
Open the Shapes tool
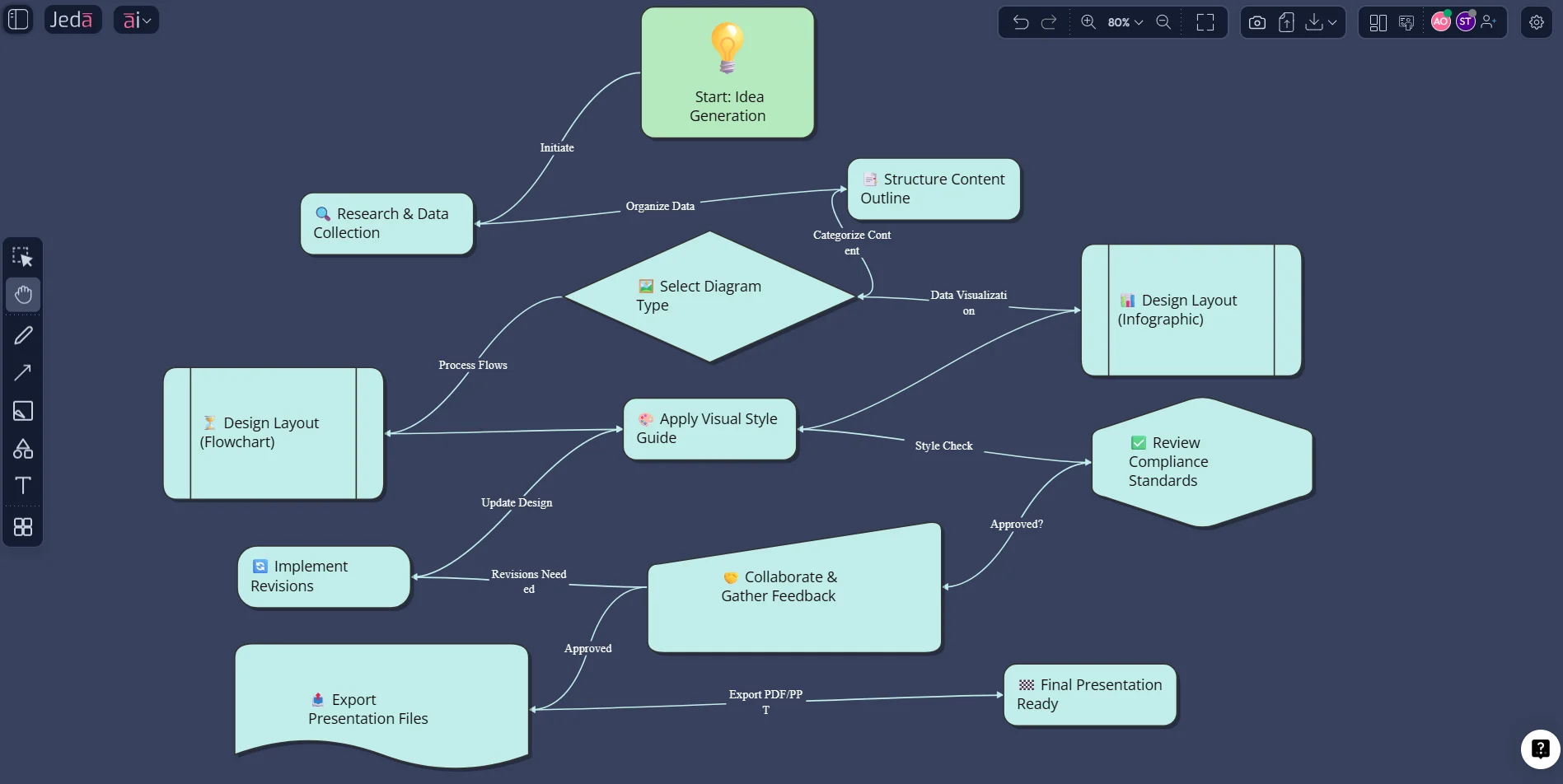[23, 449]
